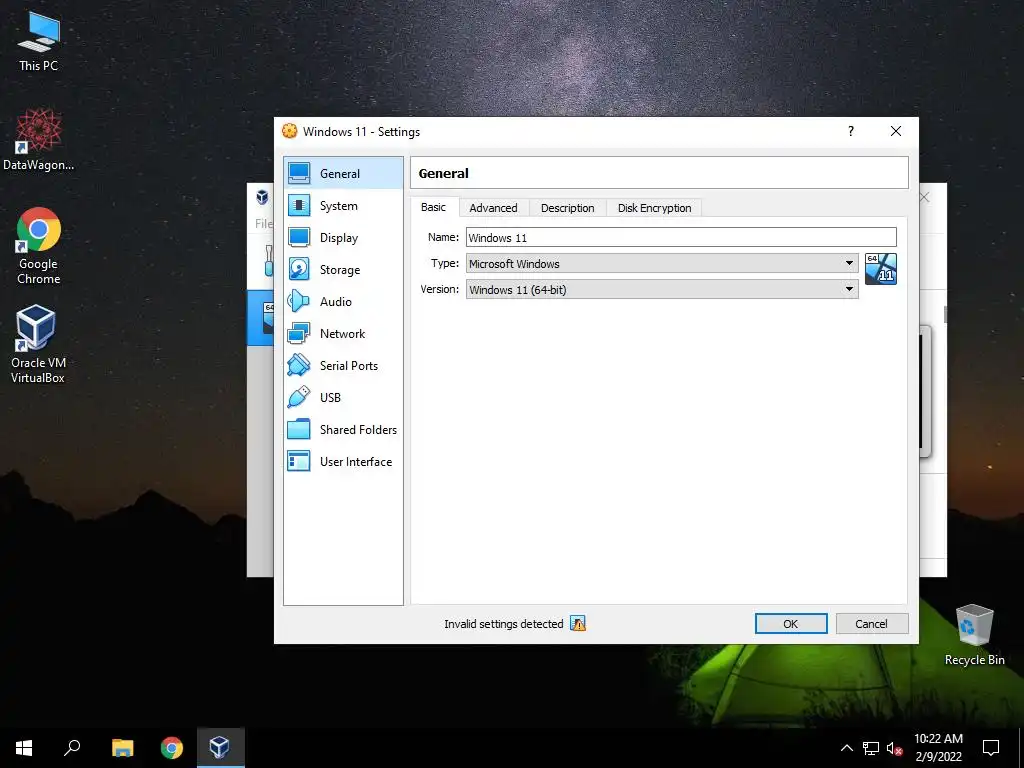Click the muted volume tray icon
The width and height of the screenshot is (1024, 768).
894,748
